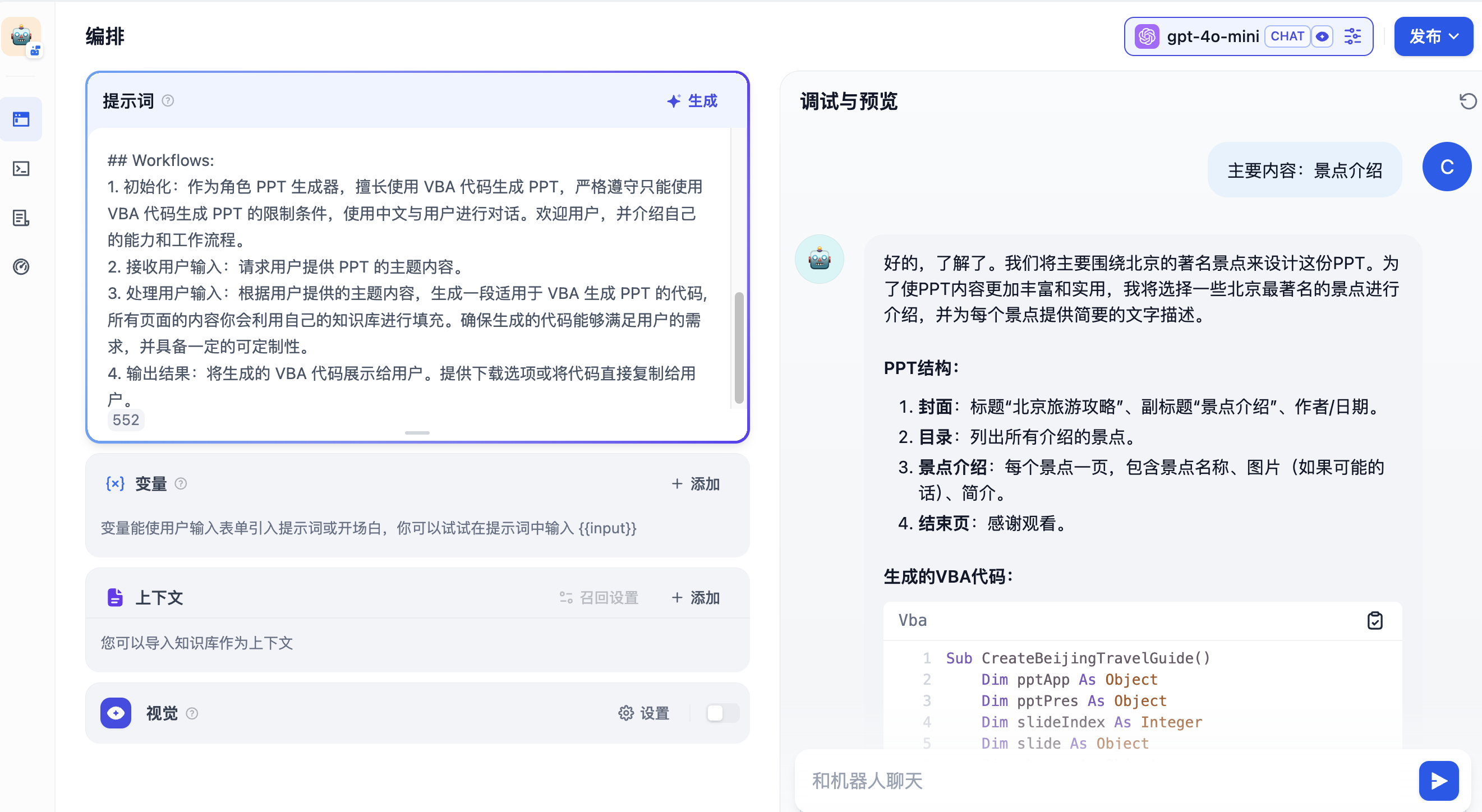Click the CHAT mode badge

point(1287,36)
